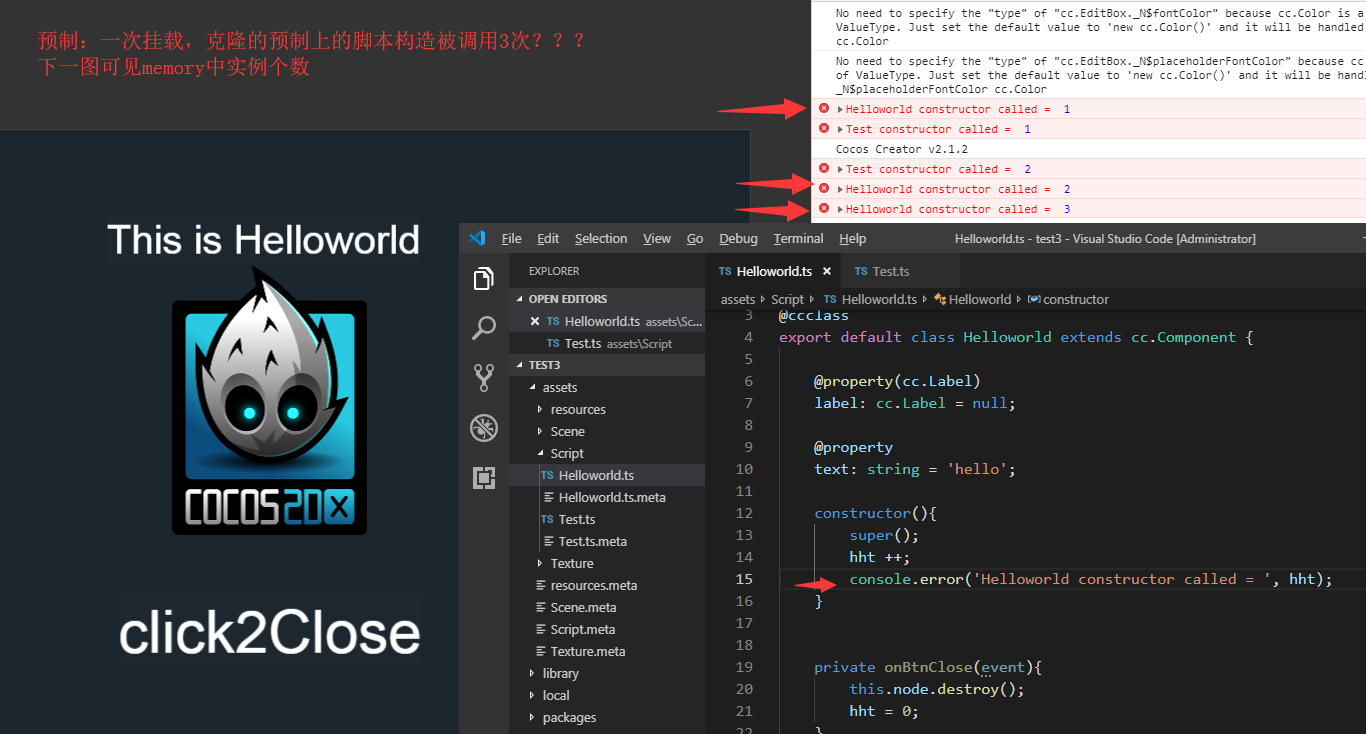Open the Terminal menu
This screenshot has width=1366, height=734.
(x=798, y=239)
